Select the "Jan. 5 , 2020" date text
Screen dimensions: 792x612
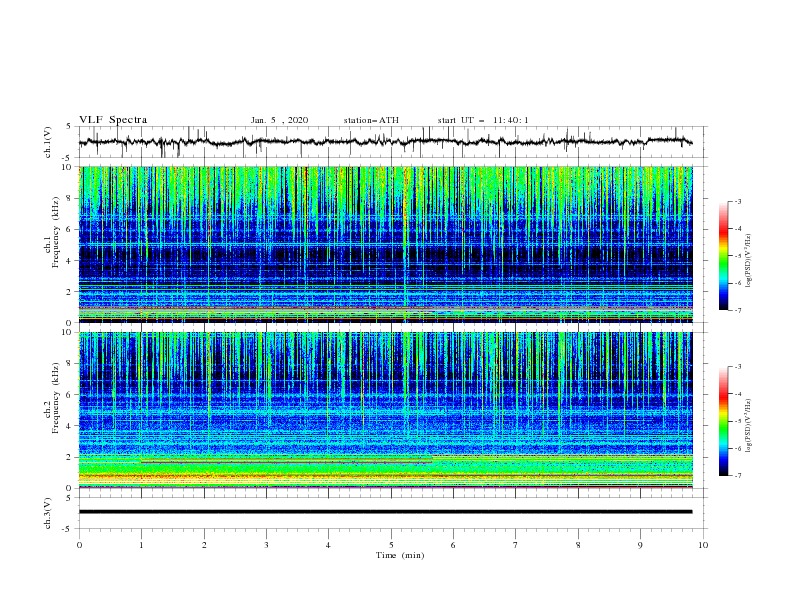pos(279,120)
